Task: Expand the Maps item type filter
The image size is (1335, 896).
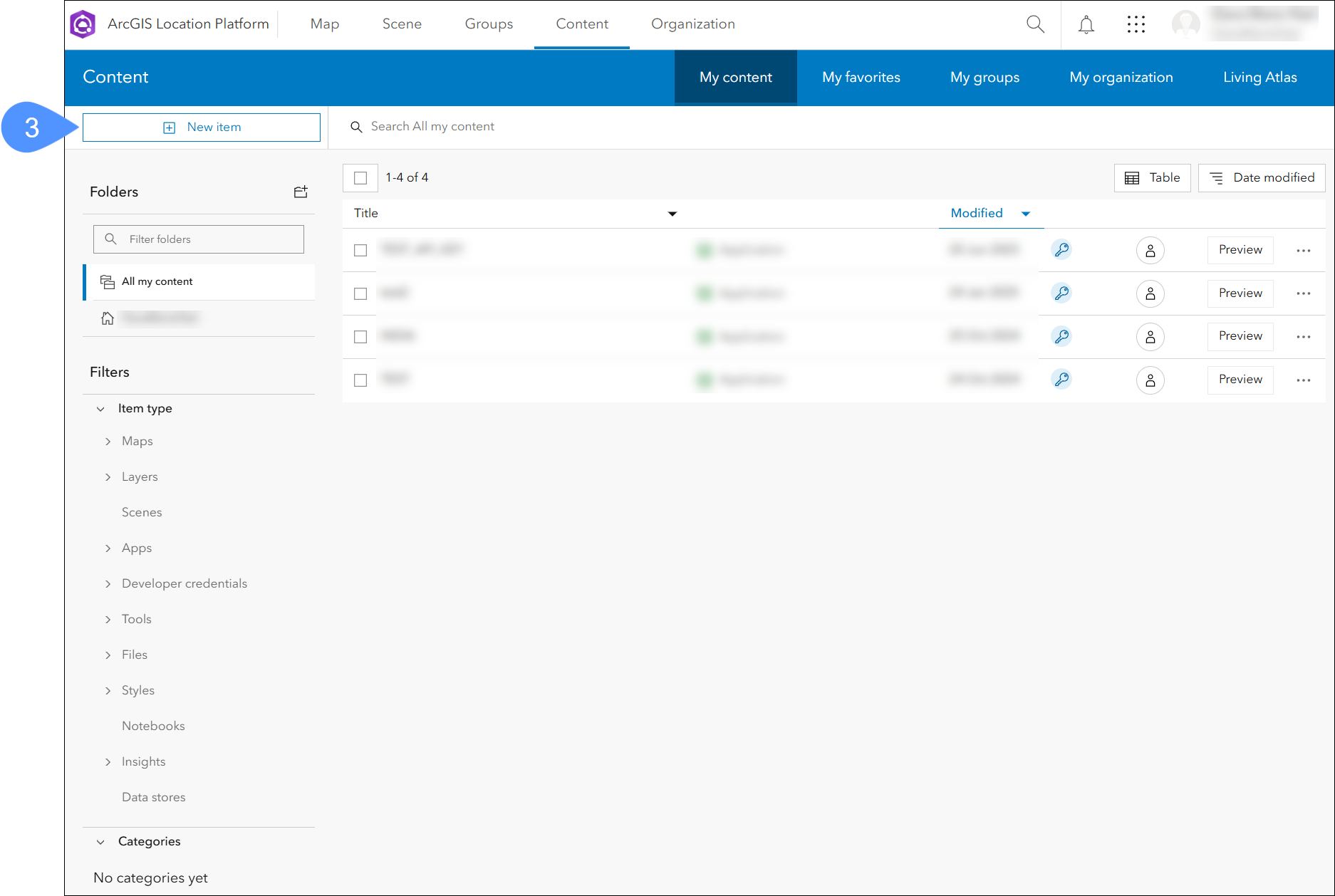Action: [x=108, y=442]
